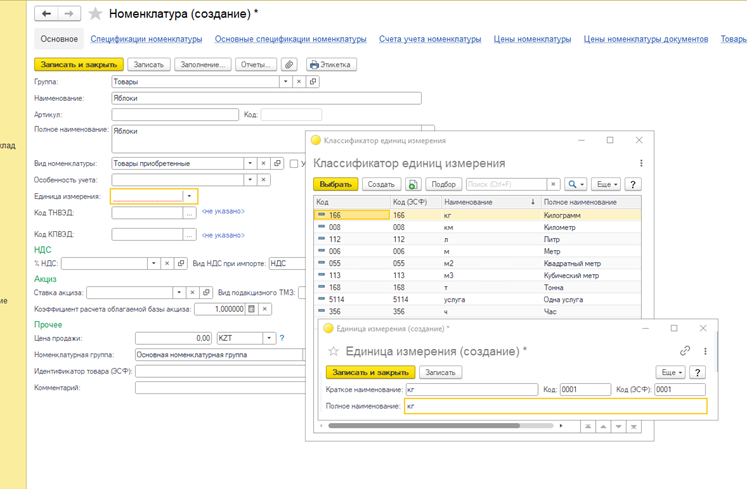
Task: Expand the Еще menu in classifier toolbar
Action: click(607, 185)
